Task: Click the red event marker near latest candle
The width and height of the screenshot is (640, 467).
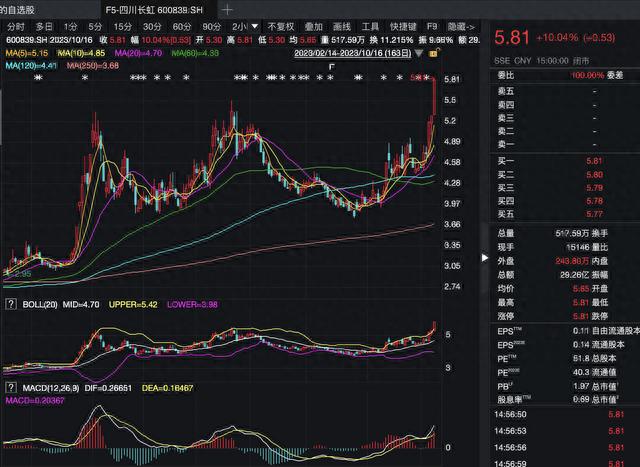Action: tap(416, 77)
